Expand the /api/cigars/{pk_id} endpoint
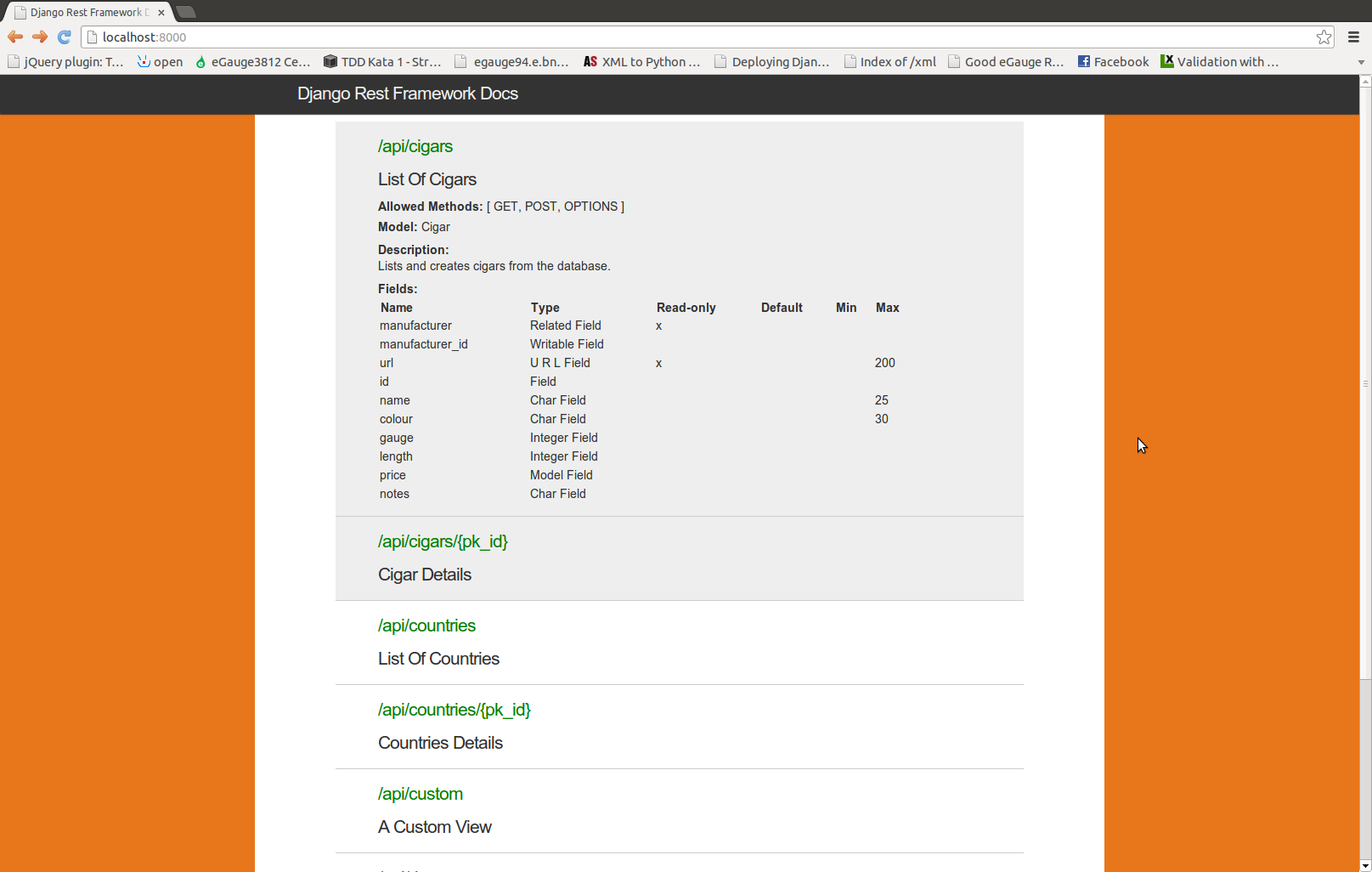This screenshot has width=1372, height=872. [x=443, y=541]
